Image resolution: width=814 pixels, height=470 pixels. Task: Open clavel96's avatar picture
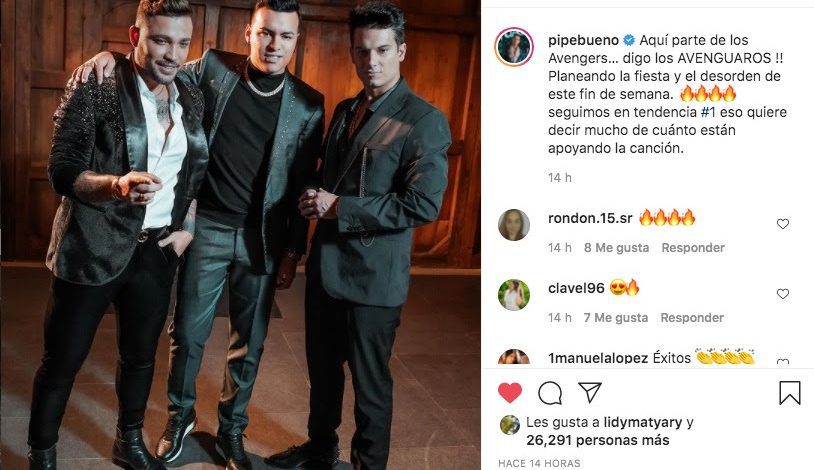tap(514, 295)
